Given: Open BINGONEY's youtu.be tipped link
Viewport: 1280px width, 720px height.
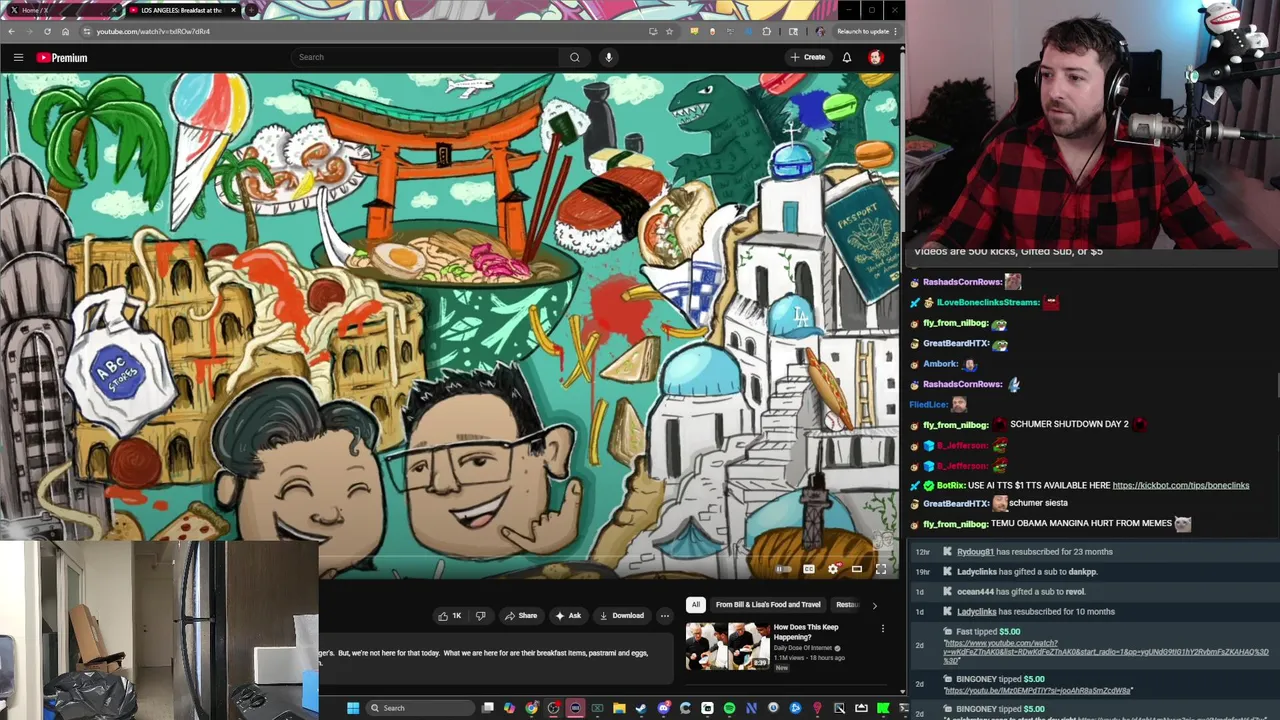Looking at the screenshot, I should point(1038,691).
